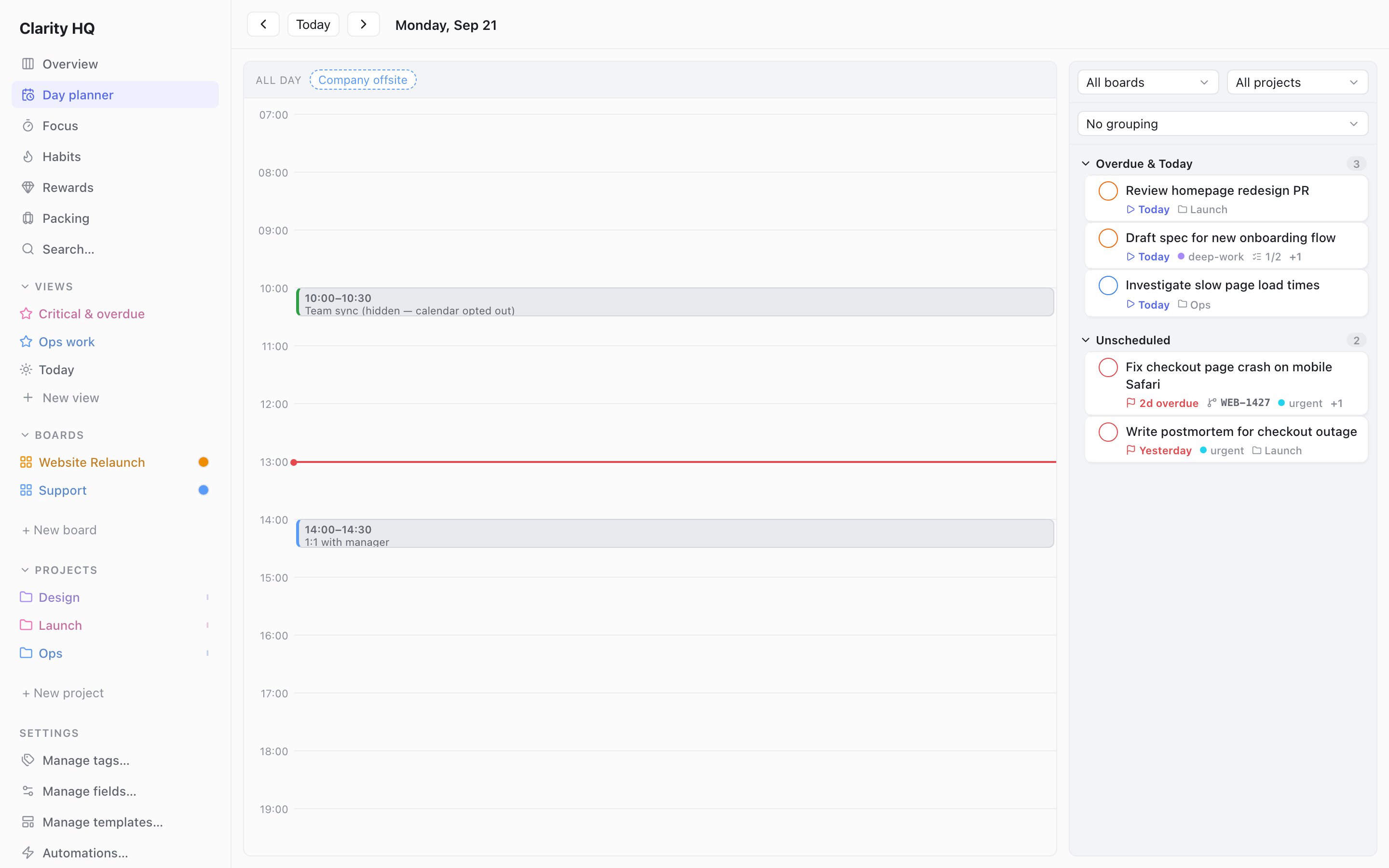Click the Day planner calendar icon
The height and width of the screenshot is (868, 1389).
tap(27, 95)
